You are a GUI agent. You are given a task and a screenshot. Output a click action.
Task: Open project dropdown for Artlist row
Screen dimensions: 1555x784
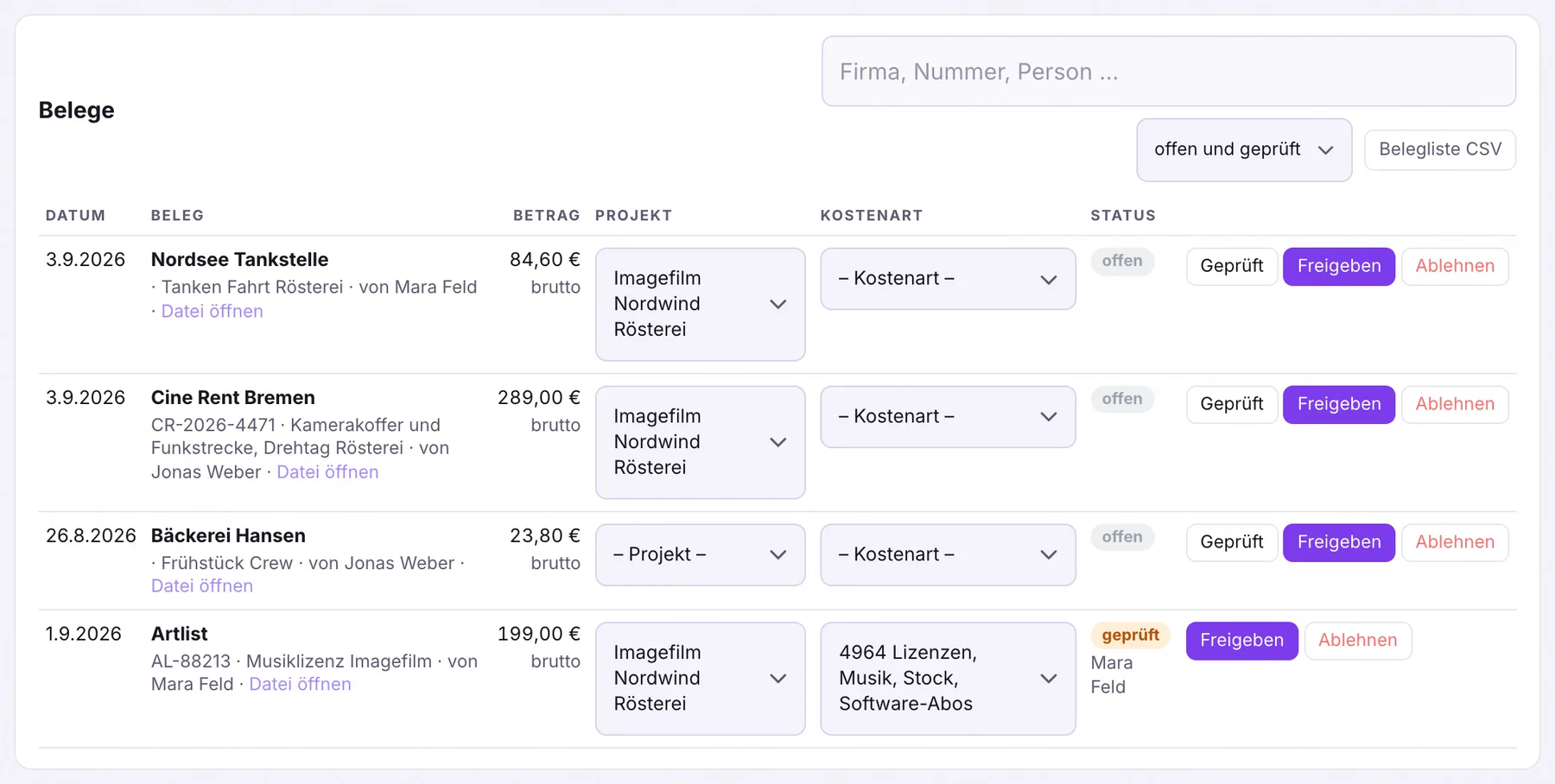click(701, 679)
